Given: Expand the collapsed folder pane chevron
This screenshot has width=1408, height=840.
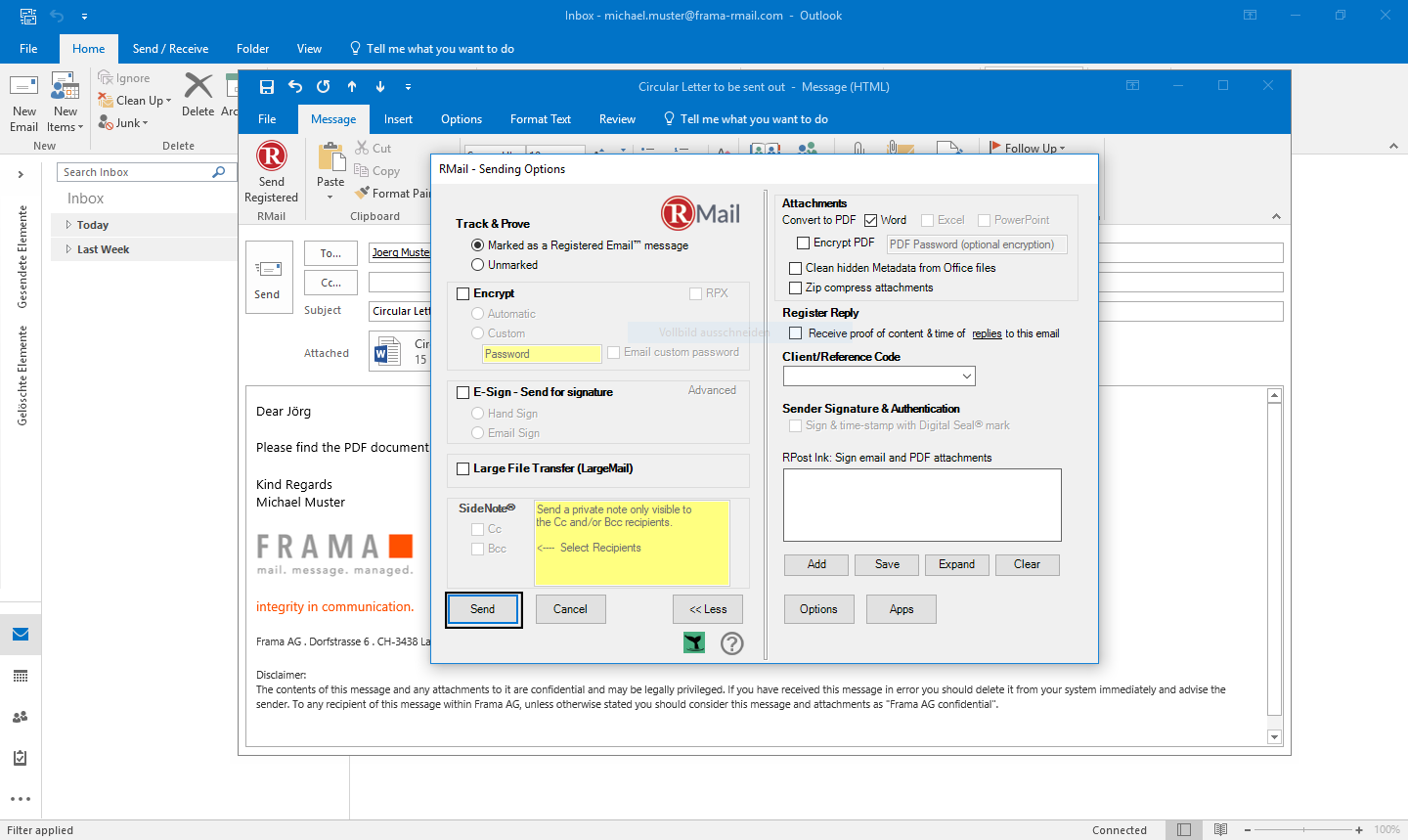Looking at the screenshot, I should pos(21,174).
